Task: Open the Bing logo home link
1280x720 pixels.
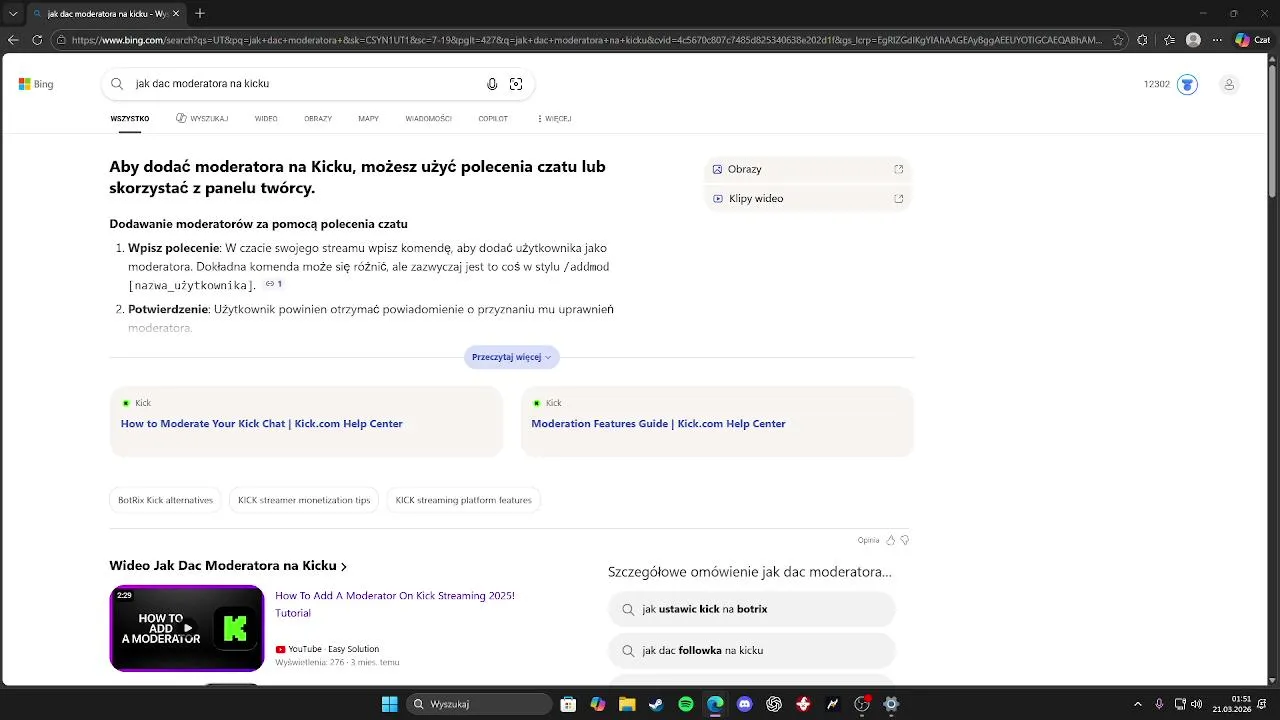Action: (x=36, y=84)
